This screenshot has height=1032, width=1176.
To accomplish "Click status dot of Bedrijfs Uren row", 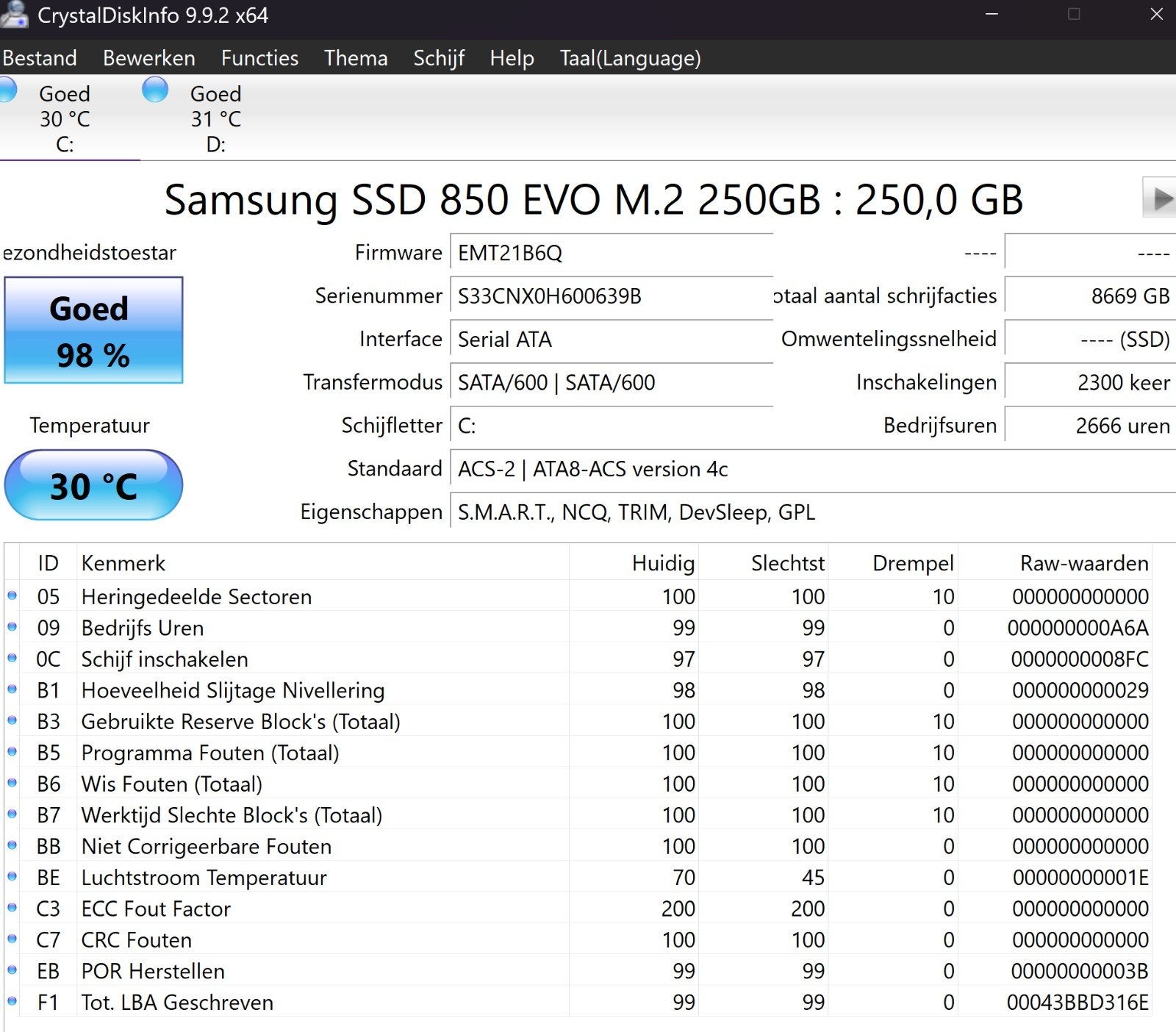I will 12,627.
